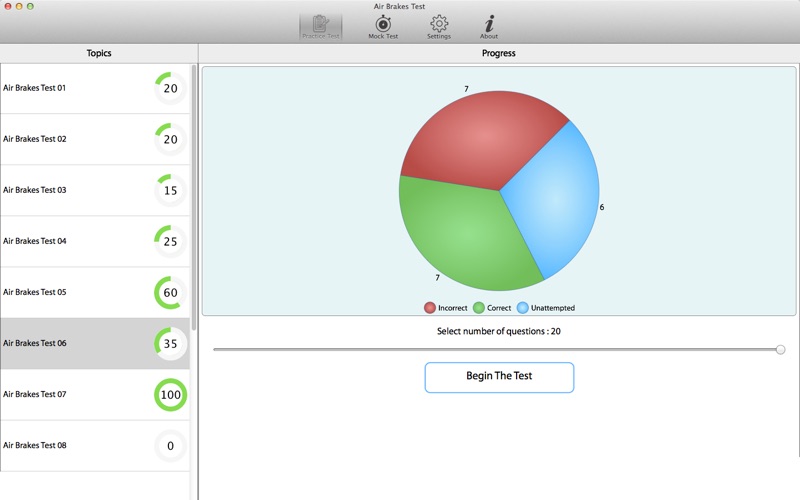The width and height of the screenshot is (800, 500).
Task: Open the Settings gear icon
Action: coord(439,23)
